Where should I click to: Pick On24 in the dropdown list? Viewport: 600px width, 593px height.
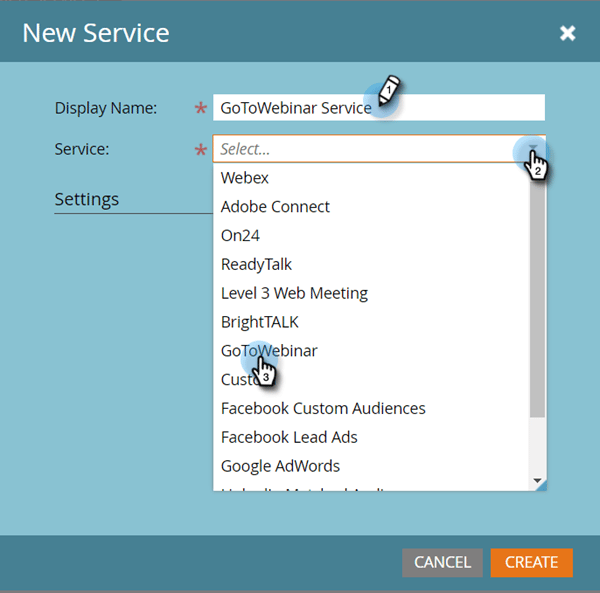coord(371,236)
